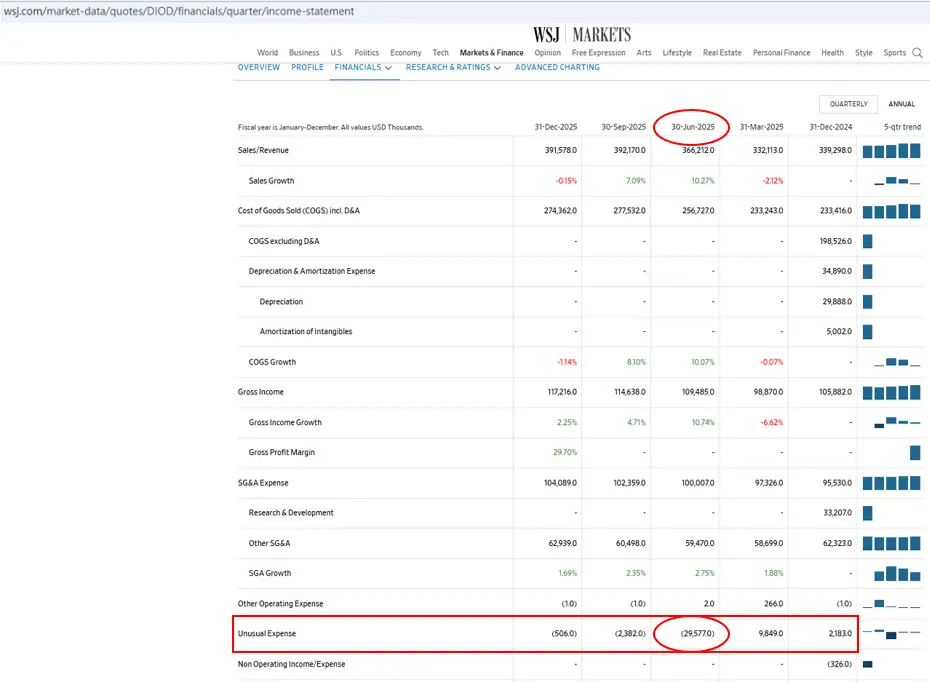Screen dimensions: 930x683
Task: Open the Personal Finance menu item
Action: click(781, 53)
